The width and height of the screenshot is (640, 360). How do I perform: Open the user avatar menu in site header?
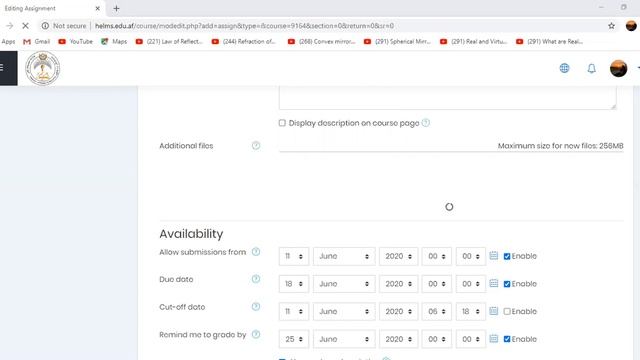(x=618, y=68)
